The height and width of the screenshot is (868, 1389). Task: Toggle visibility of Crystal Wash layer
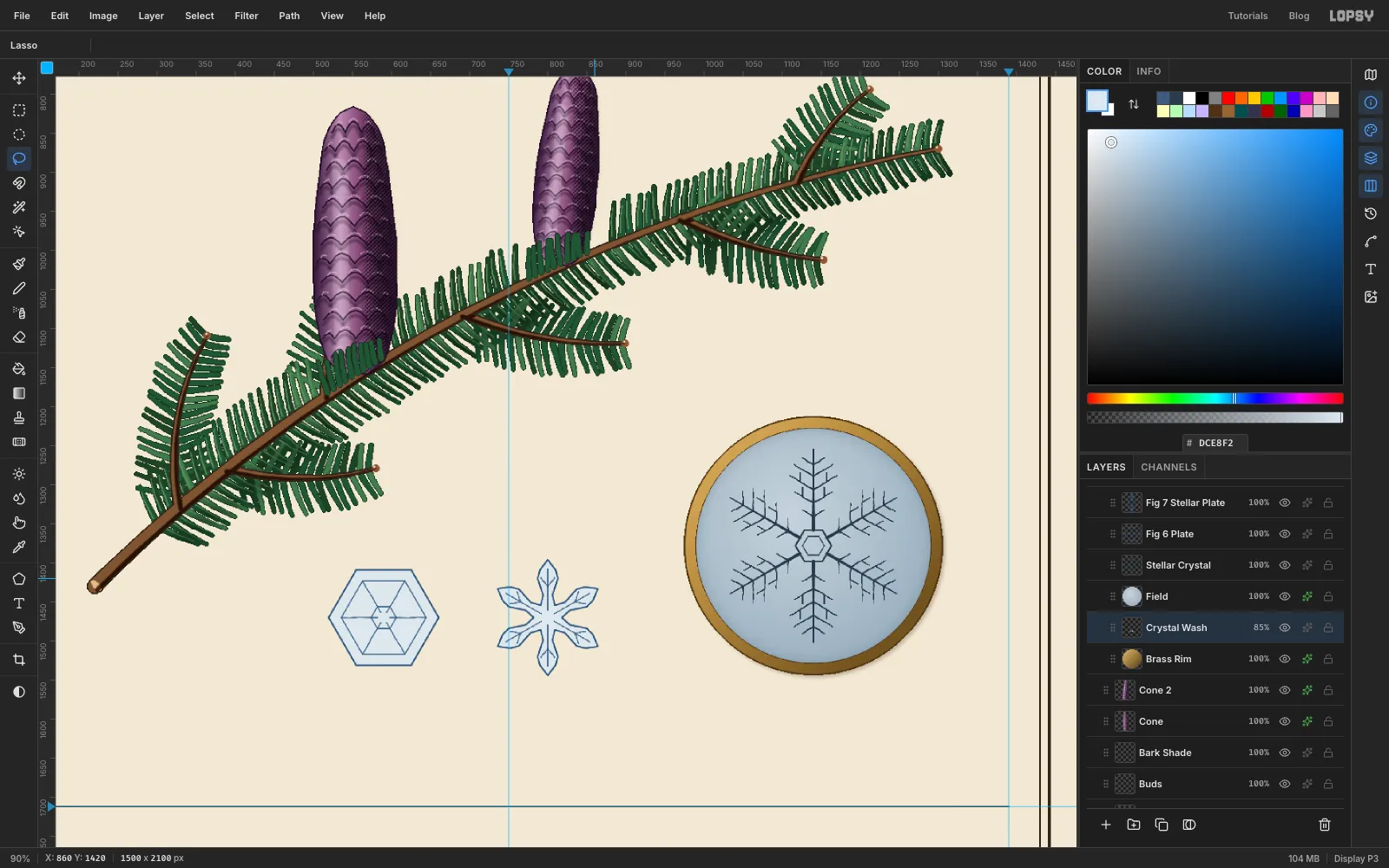tap(1285, 628)
